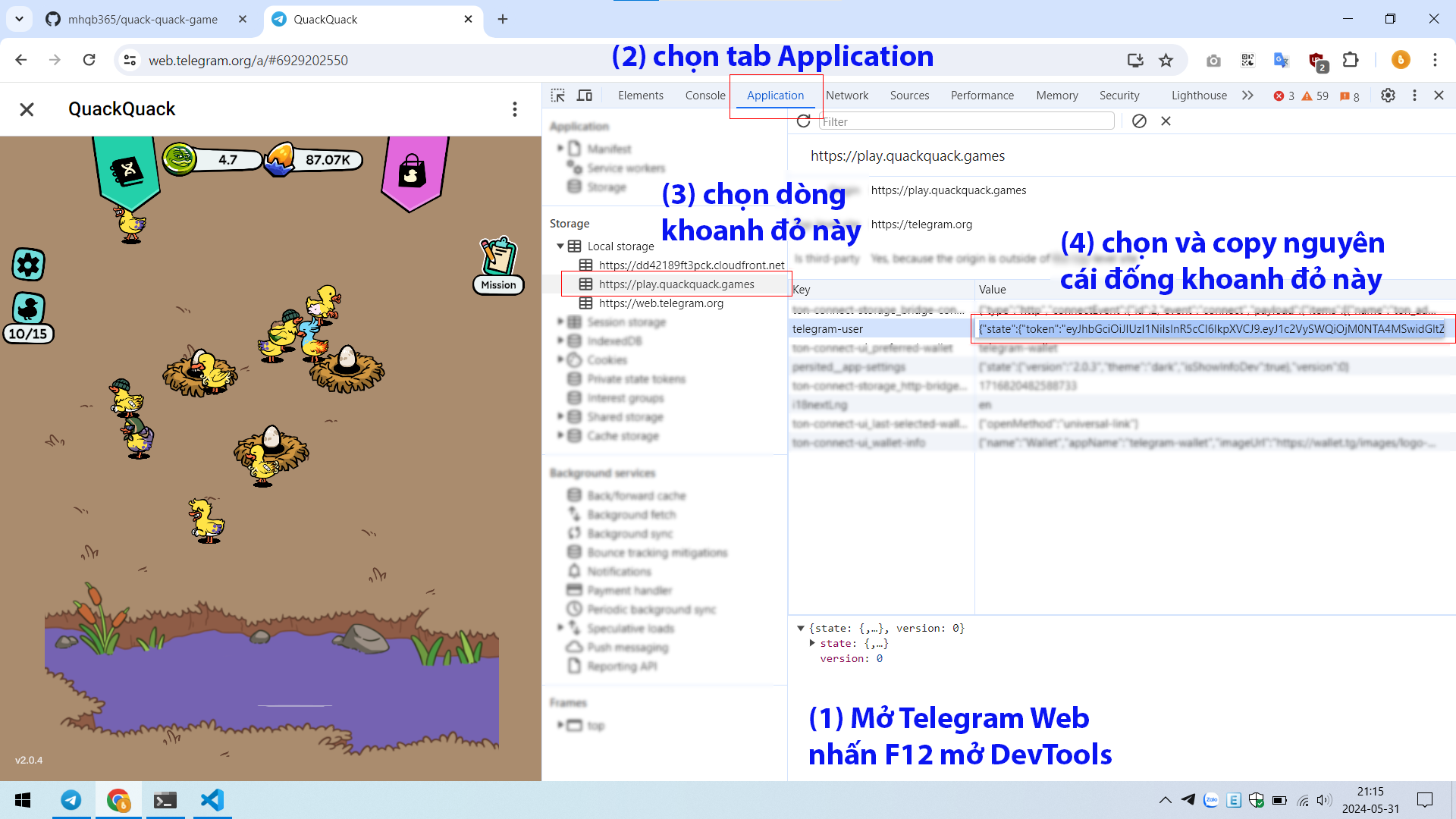Click refresh storage icon beside Filter

point(804,121)
